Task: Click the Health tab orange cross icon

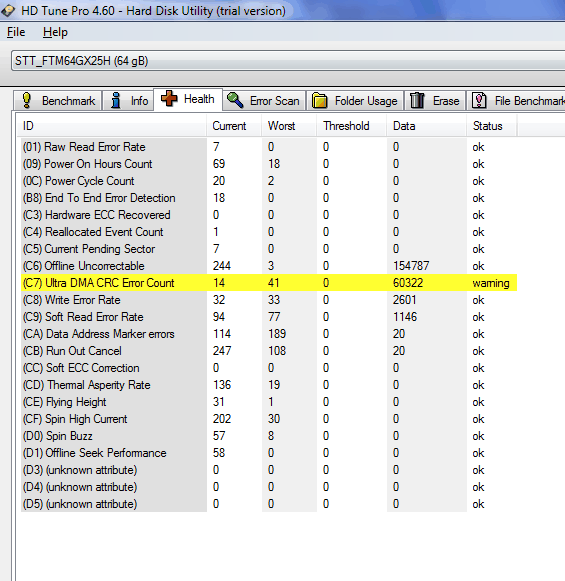Action: pyautogui.click(x=169, y=99)
